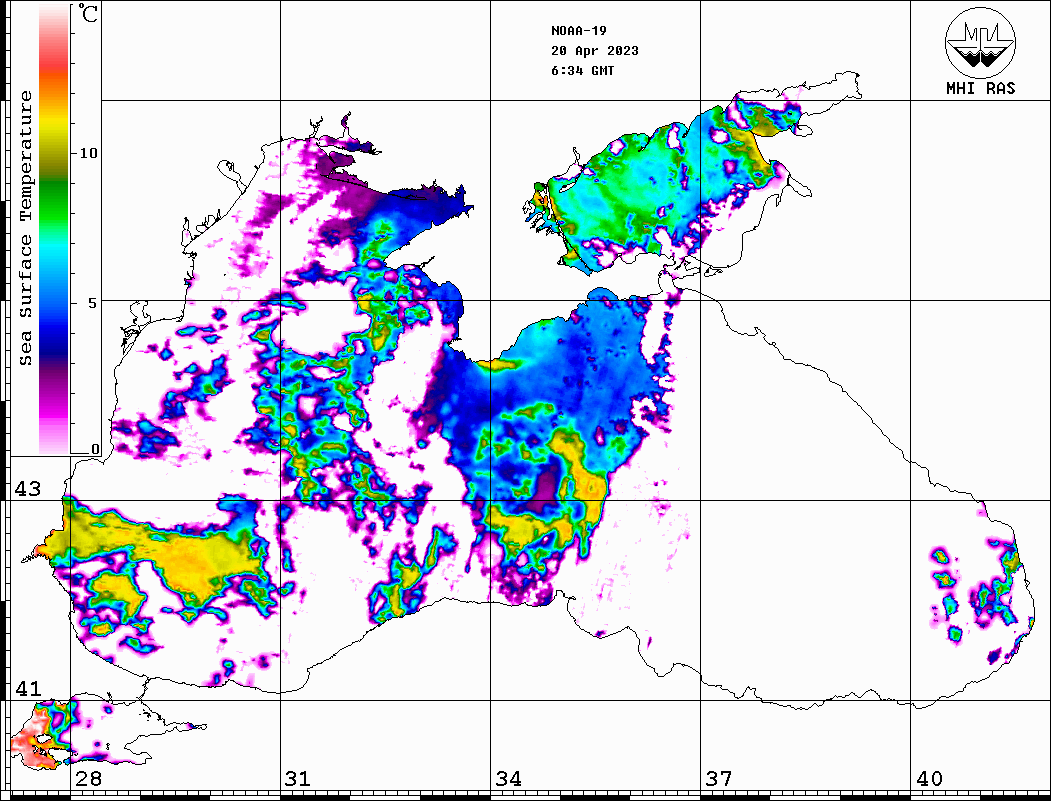Click the 6:34 GMT time label

click(582, 71)
